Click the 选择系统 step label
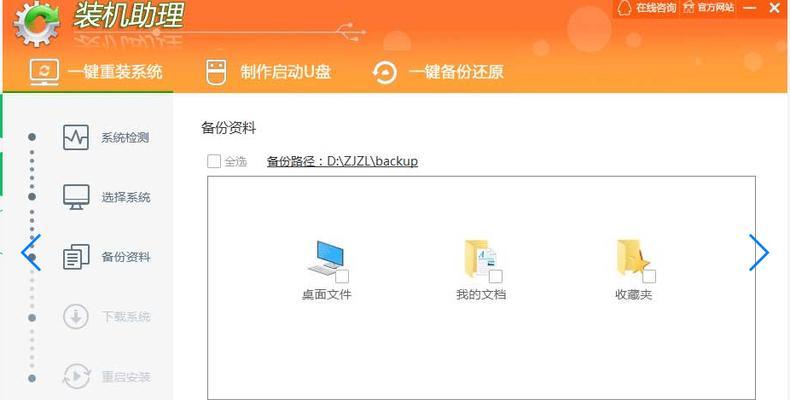The height and width of the screenshot is (400, 790). tap(126, 197)
